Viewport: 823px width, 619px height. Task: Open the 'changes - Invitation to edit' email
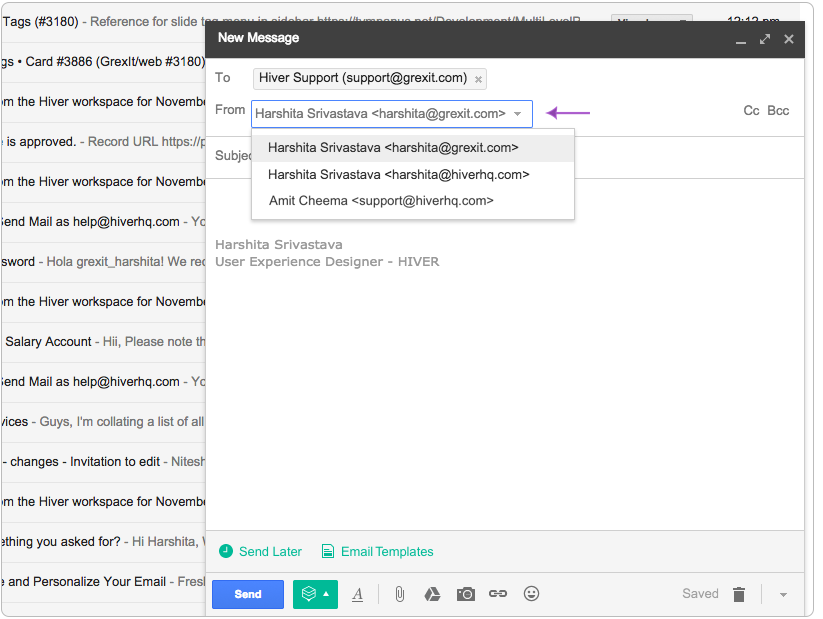point(103,461)
